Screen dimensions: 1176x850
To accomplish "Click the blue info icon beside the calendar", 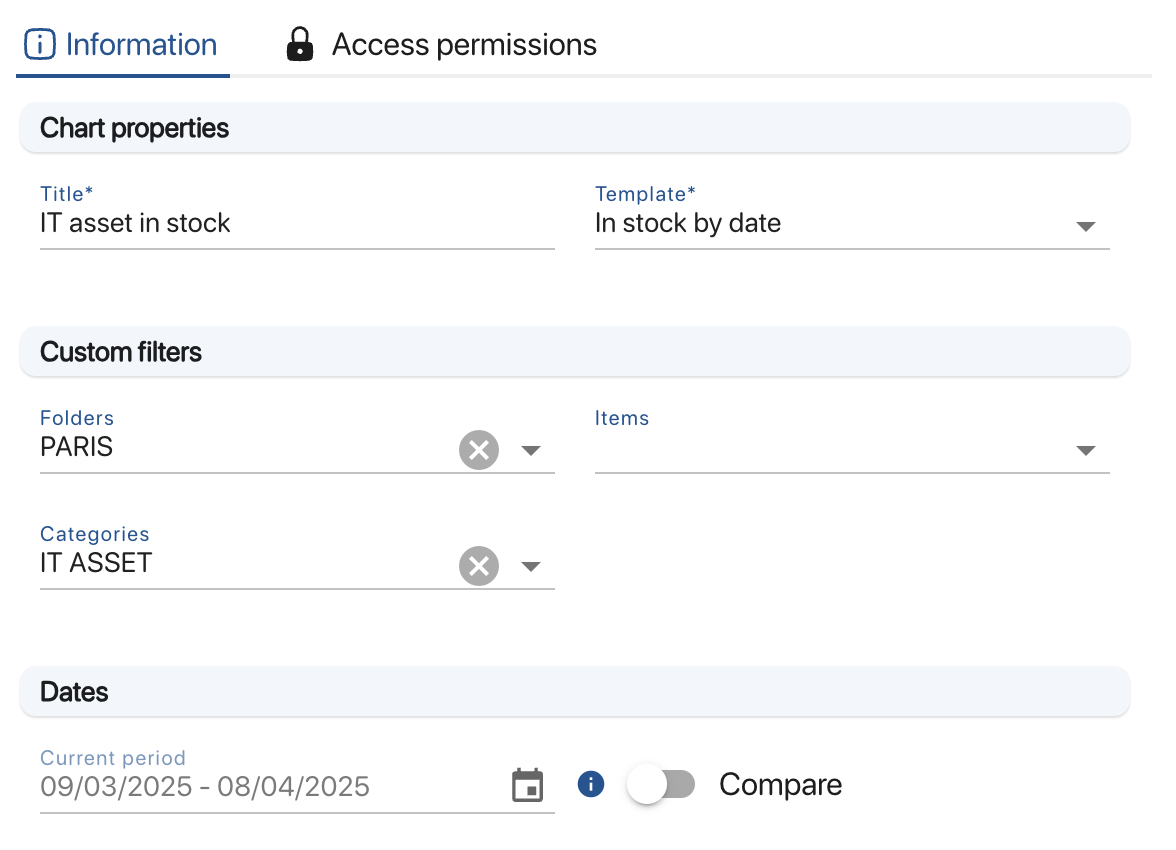I will coord(591,784).
